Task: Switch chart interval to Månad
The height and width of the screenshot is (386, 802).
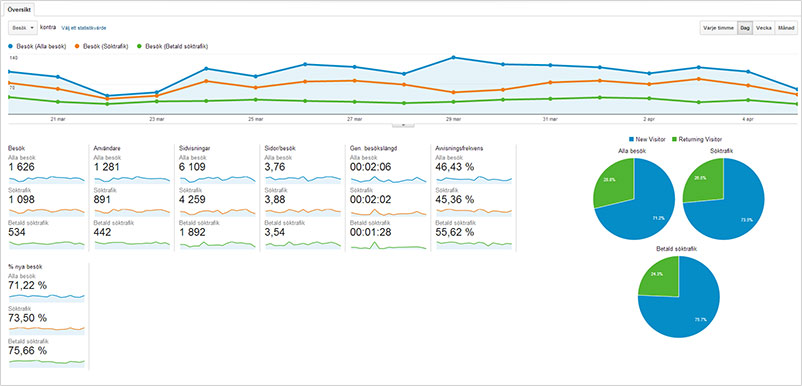Action: tap(786, 28)
